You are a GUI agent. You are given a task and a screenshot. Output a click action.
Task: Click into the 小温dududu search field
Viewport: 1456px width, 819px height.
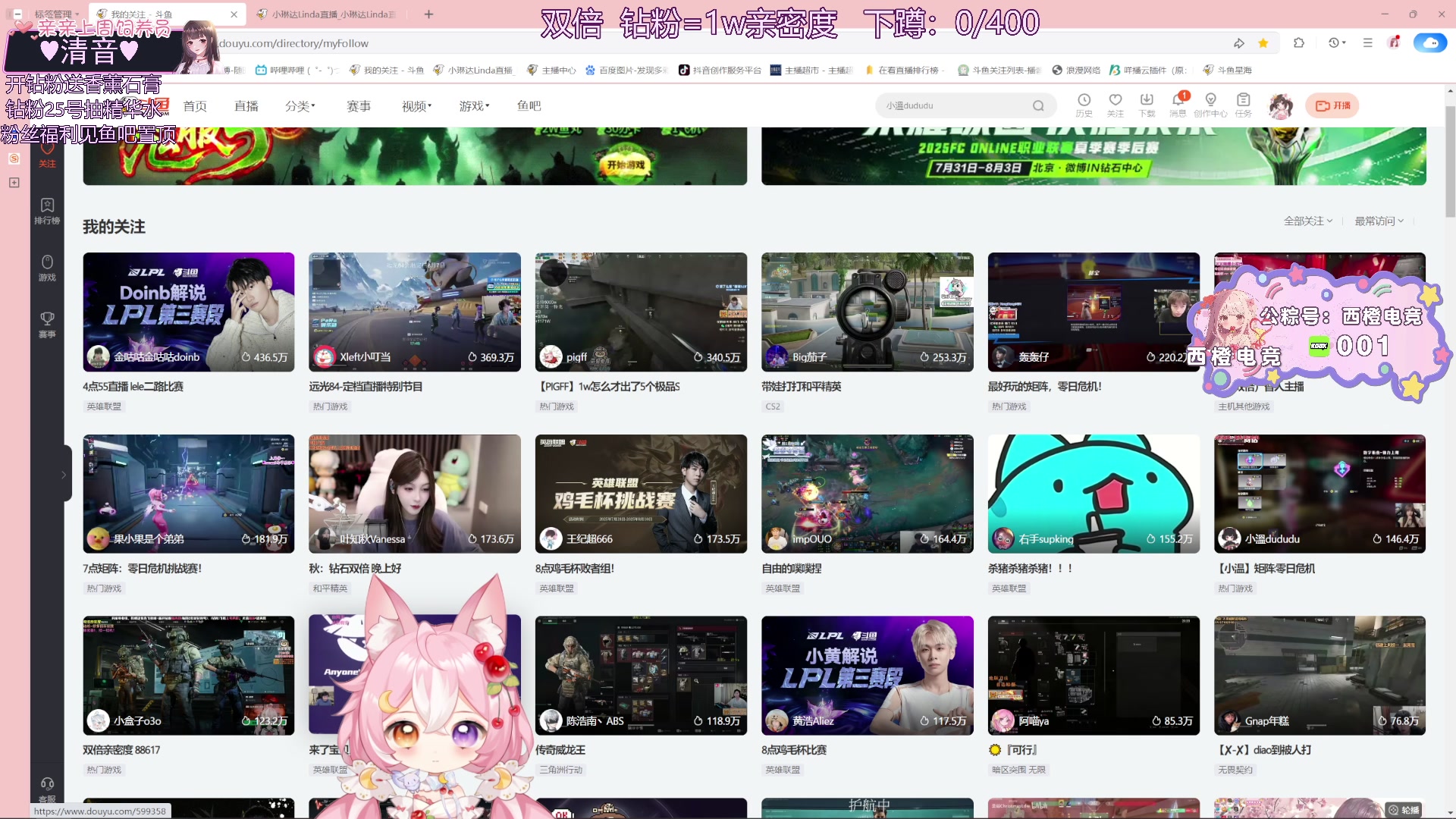point(952,105)
